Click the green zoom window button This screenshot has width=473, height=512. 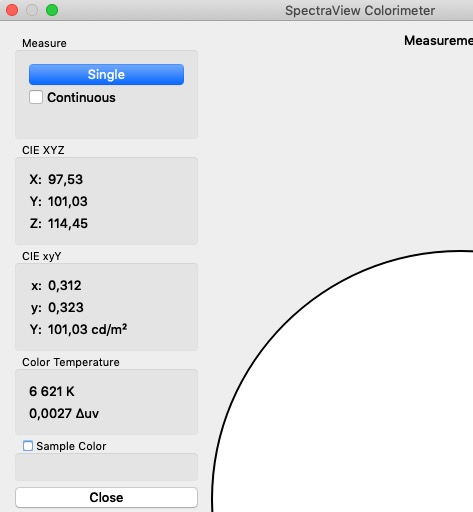(52, 10)
